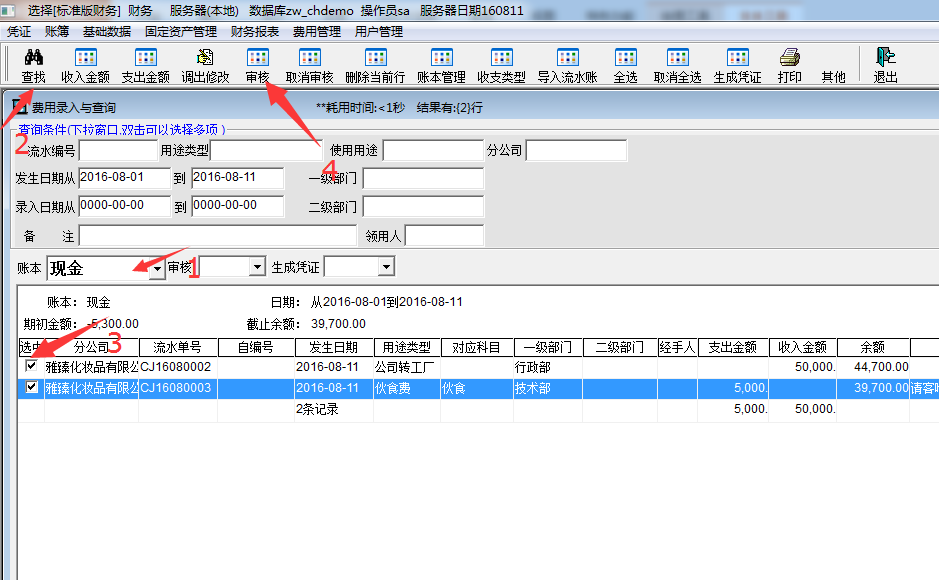Click the 收入金额 toolbar icon
The image size is (939, 580).
click(85, 65)
